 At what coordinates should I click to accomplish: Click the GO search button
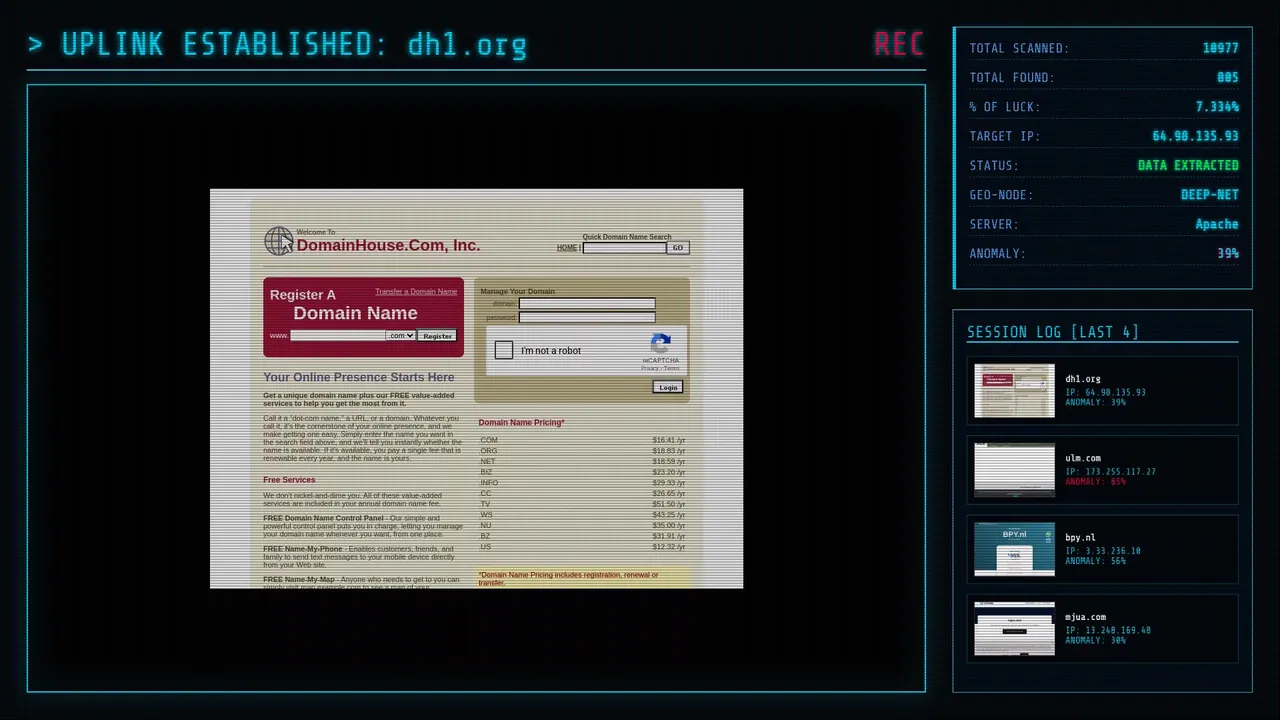click(678, 248)
